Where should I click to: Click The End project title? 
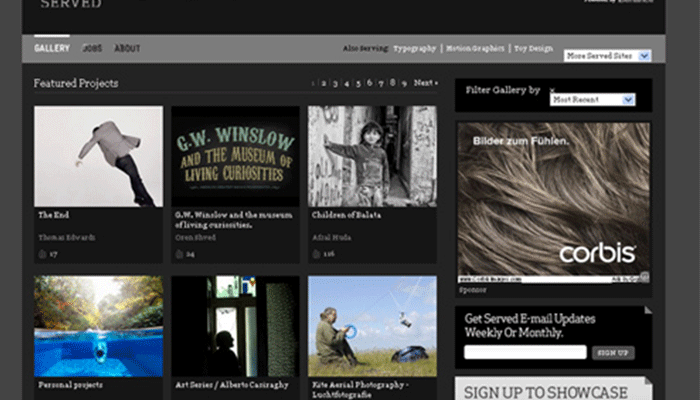click(54, 215)
